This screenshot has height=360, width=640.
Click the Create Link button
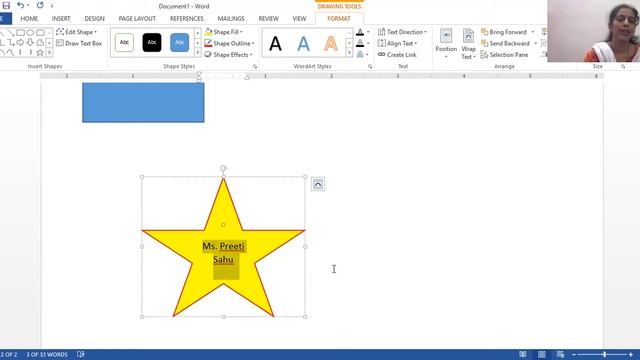tap(397, 54)
